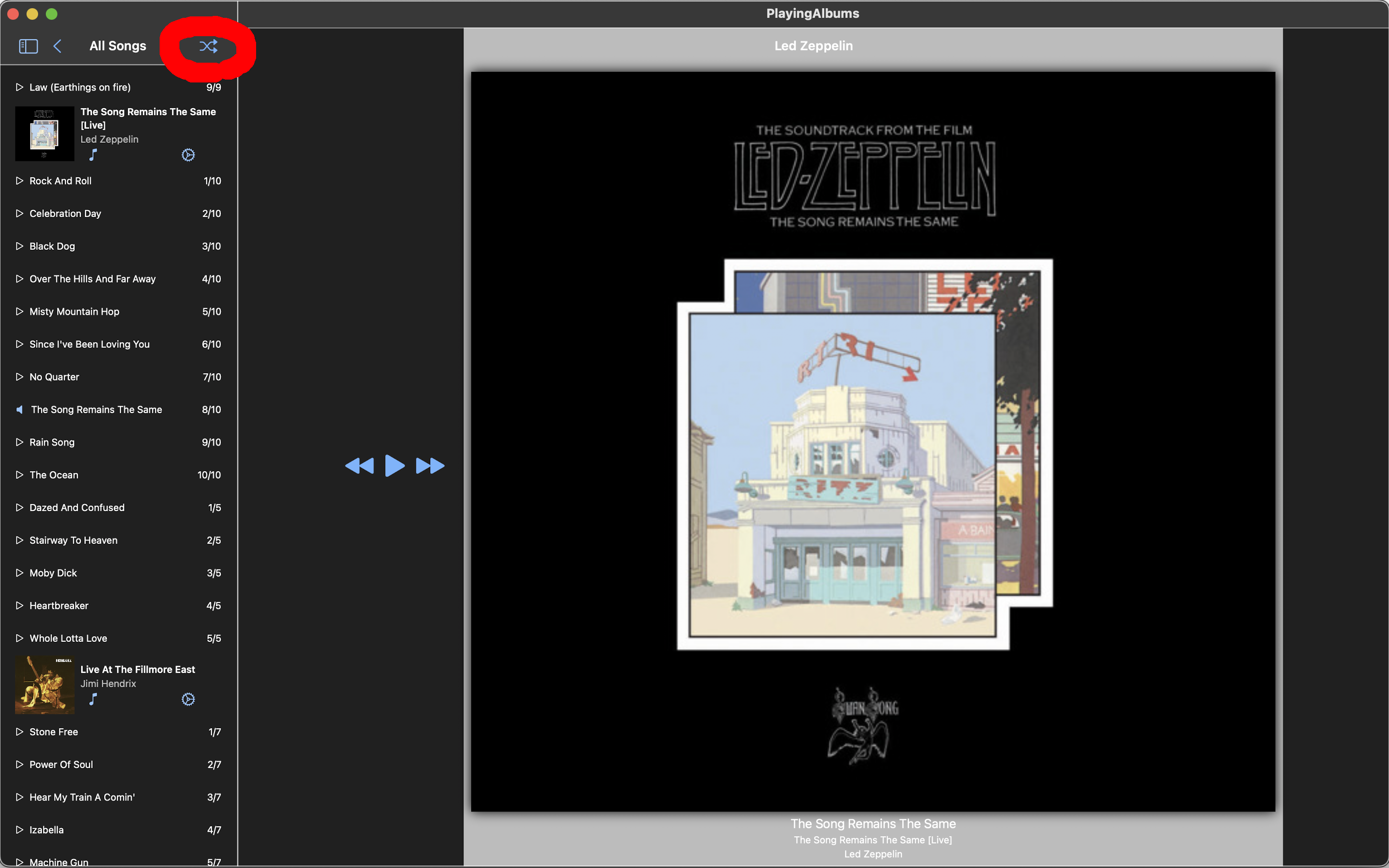The image size is (1389, 868).
Task: Go back with the chevron arrow
Action: (57, 46)
